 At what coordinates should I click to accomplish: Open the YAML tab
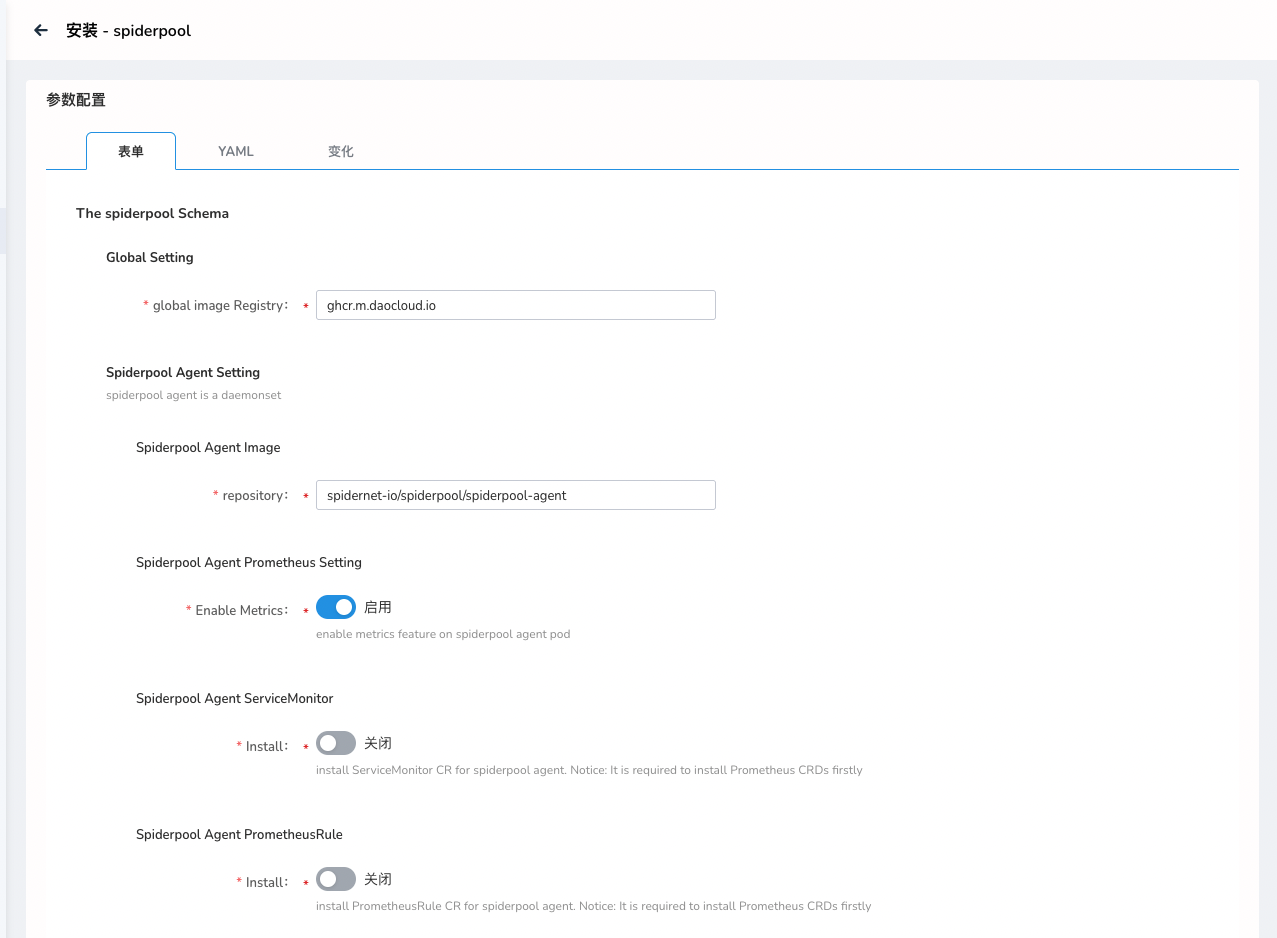236,151
